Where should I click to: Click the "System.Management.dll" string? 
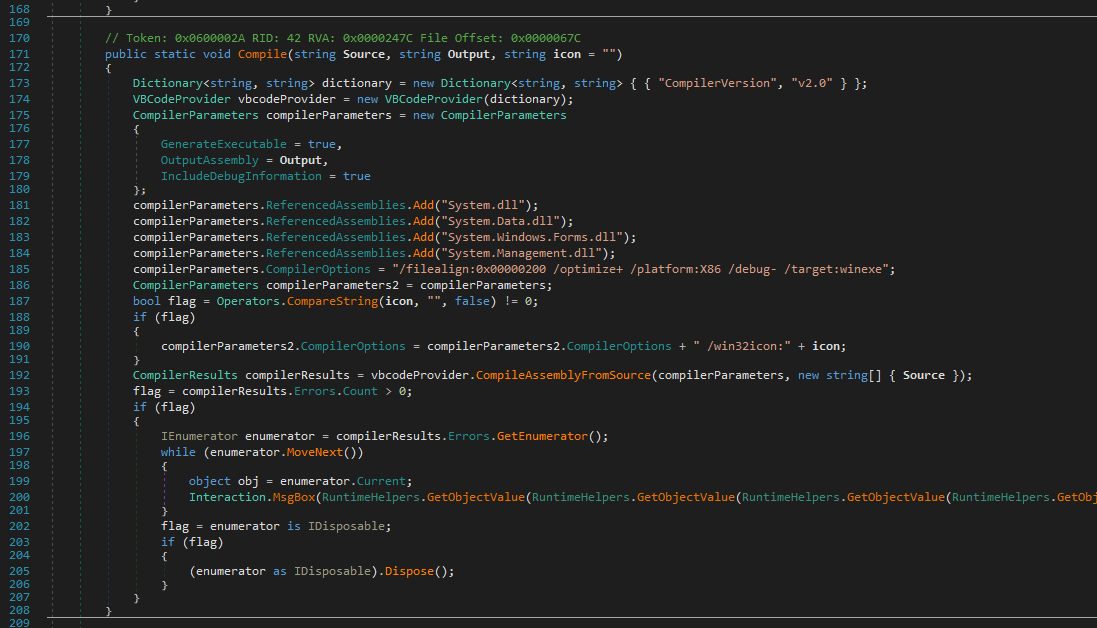click(x=522, y=253)
